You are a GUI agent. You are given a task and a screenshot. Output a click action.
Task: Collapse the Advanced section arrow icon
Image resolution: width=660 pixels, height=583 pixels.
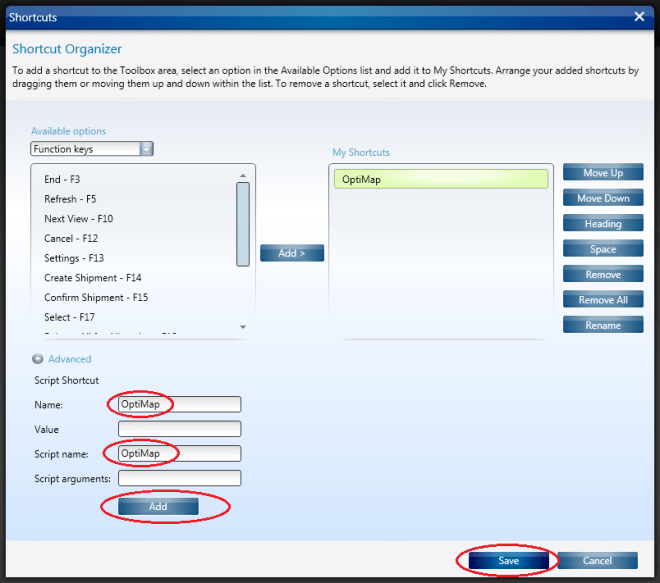[x=37, y=359]
